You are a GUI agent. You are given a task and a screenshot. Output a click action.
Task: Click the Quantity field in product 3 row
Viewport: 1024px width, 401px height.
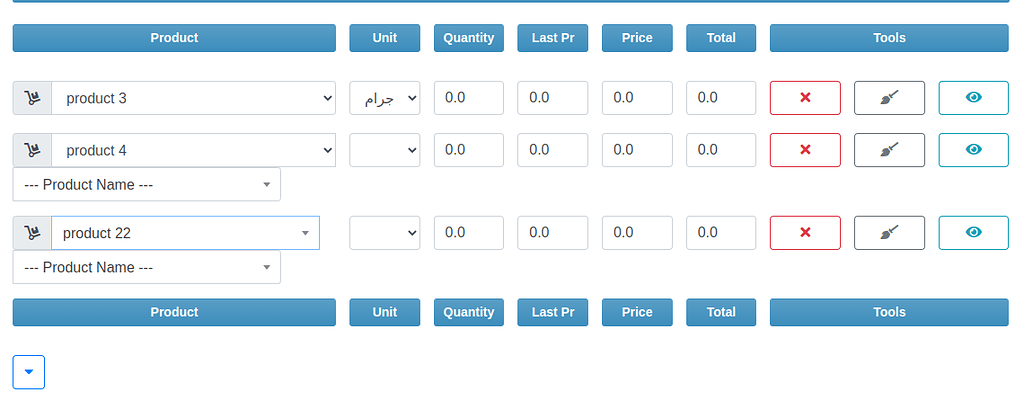(x=469, y=98)
